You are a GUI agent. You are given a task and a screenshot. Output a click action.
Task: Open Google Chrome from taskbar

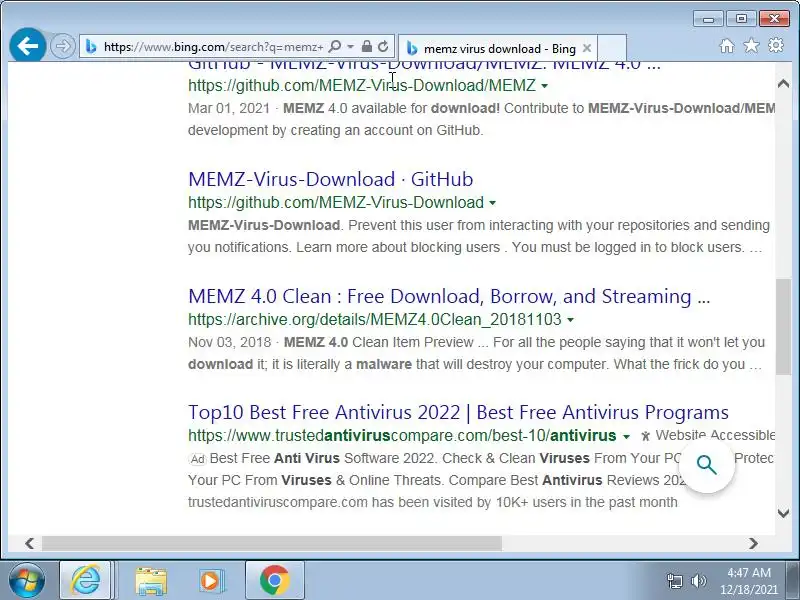tap(274, 580)
